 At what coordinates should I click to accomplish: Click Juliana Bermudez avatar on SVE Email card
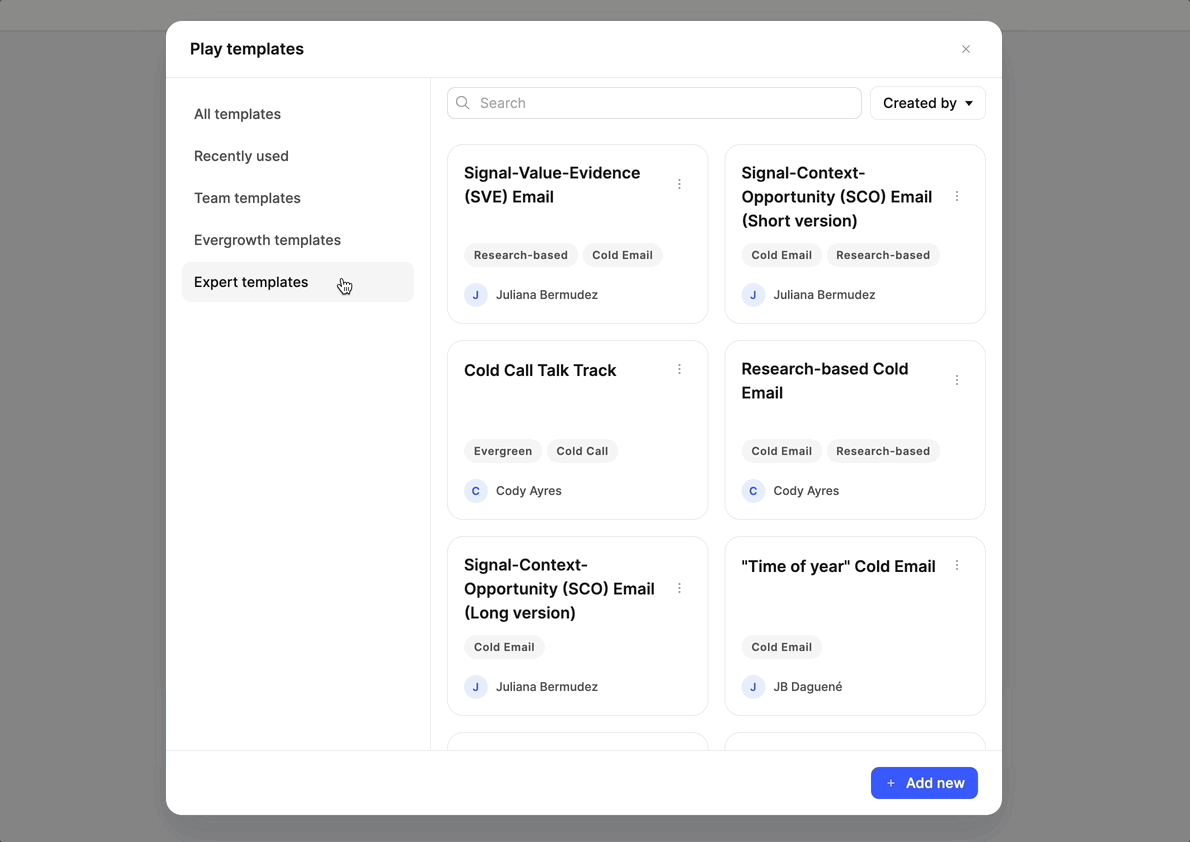[x=476, y=295]
